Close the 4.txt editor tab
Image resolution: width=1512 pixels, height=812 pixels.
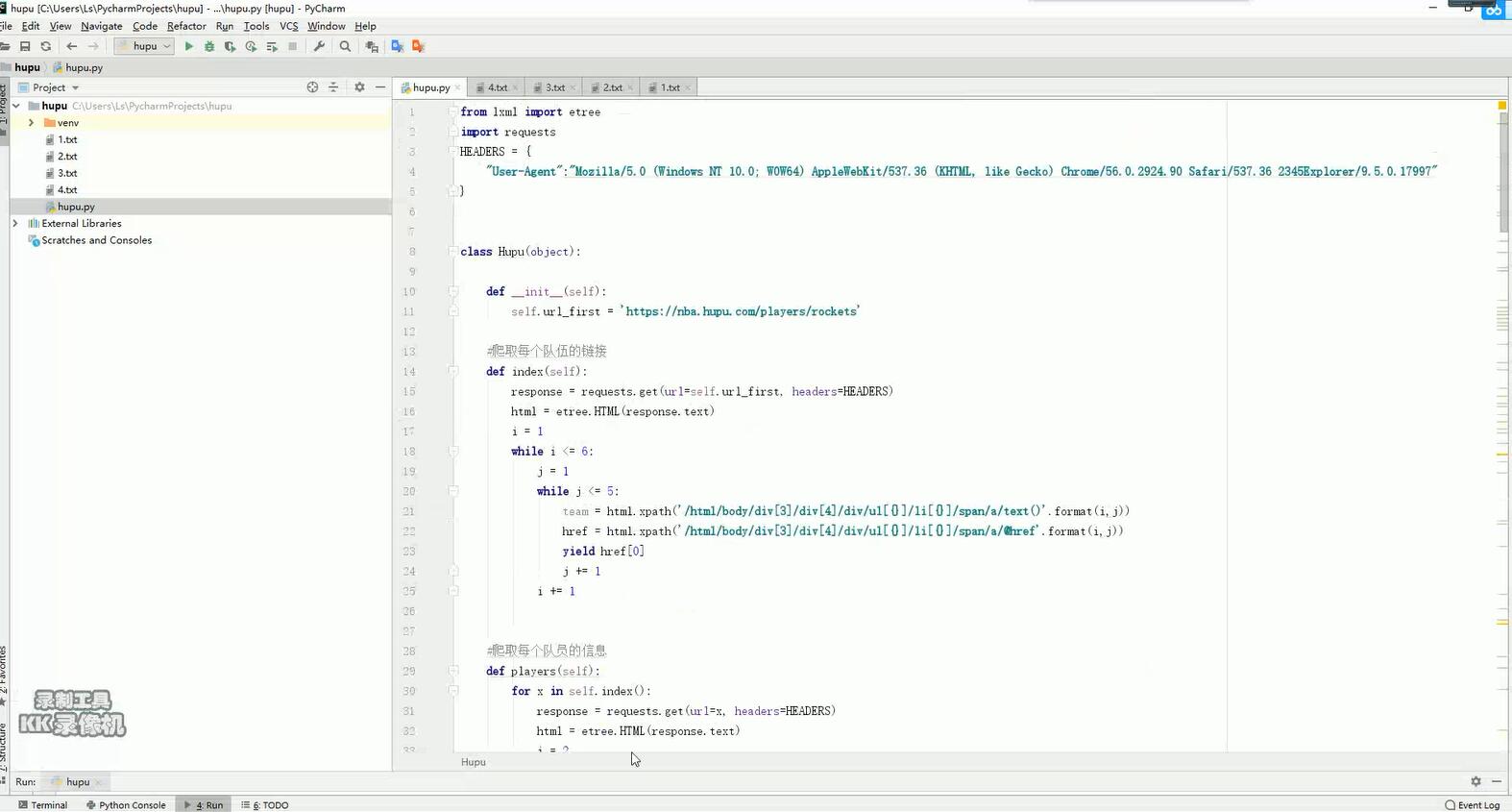click(515, 87)
